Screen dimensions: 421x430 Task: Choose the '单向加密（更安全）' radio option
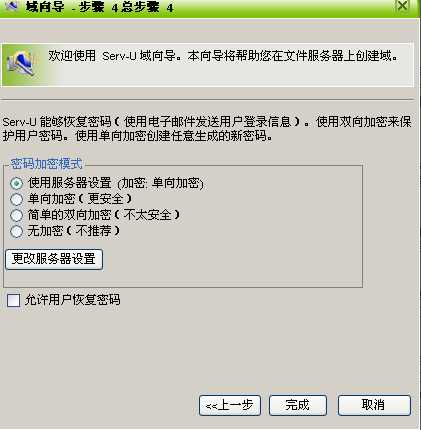(16, 199)
